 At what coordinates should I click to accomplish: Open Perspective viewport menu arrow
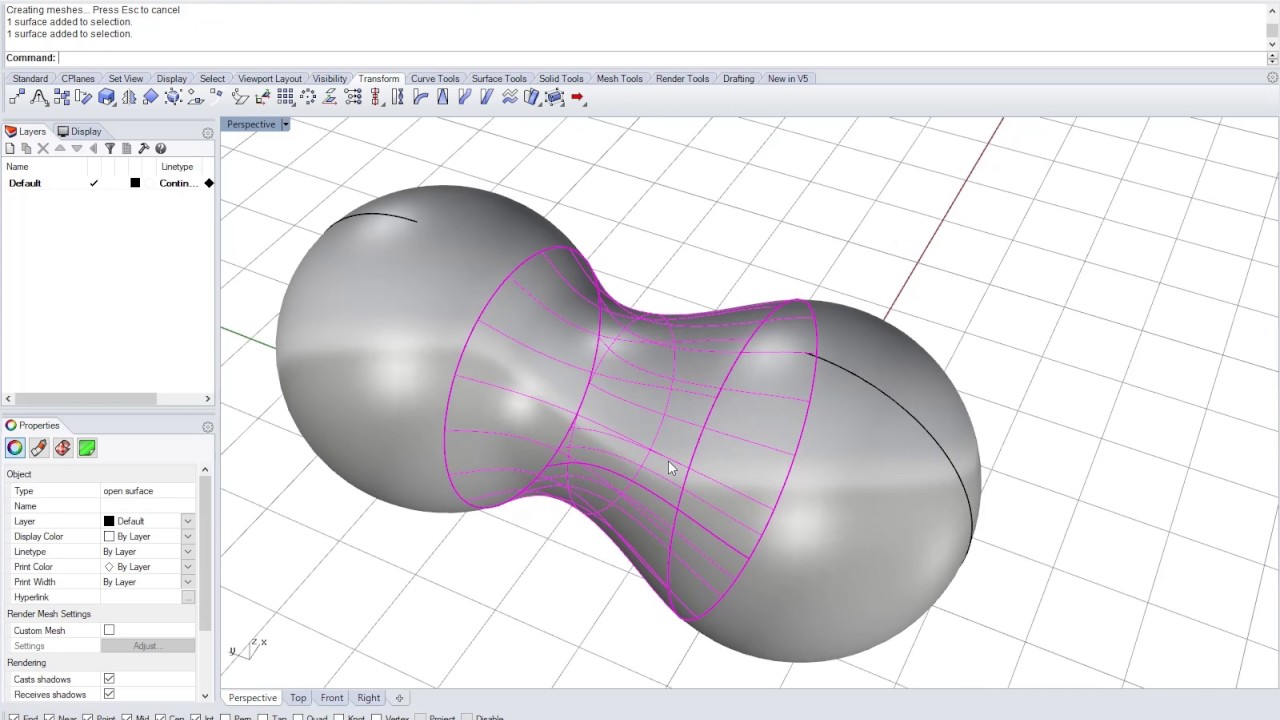(285, 124)
